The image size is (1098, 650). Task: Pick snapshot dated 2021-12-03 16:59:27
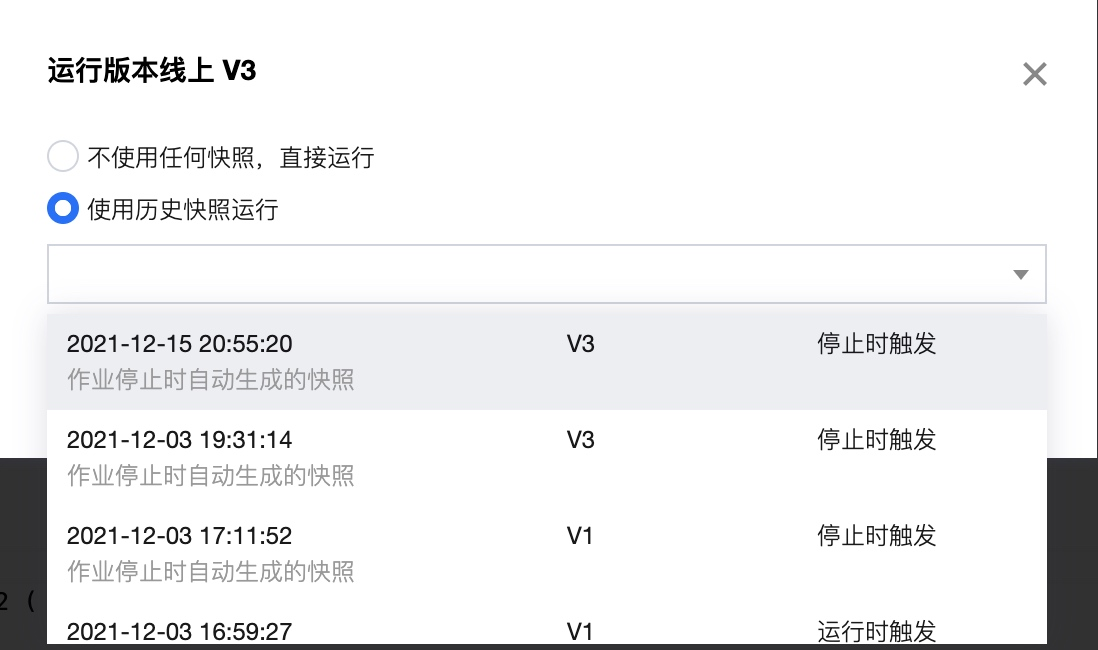click(x=180, y=631)
